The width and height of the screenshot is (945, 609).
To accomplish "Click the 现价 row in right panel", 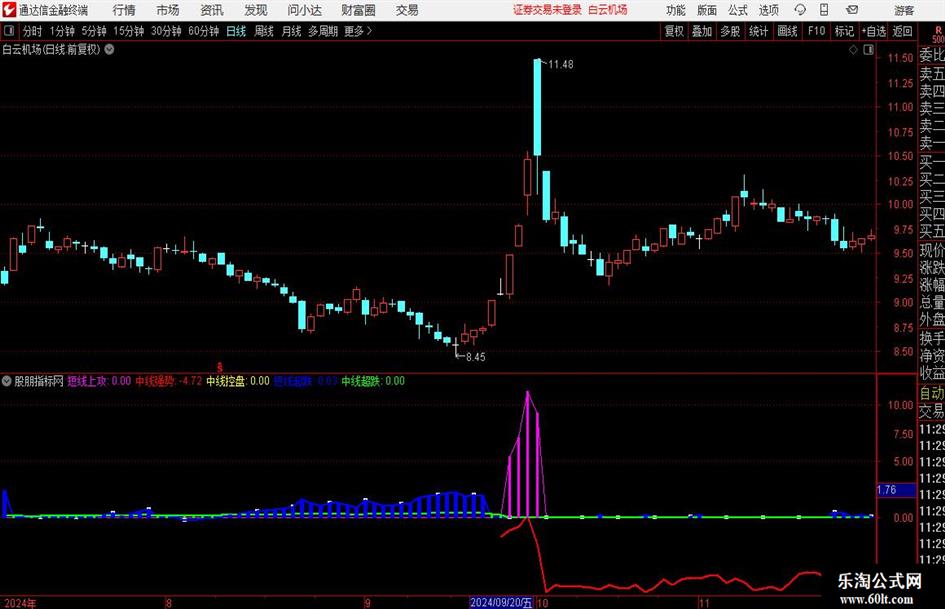I will (932, 250).
